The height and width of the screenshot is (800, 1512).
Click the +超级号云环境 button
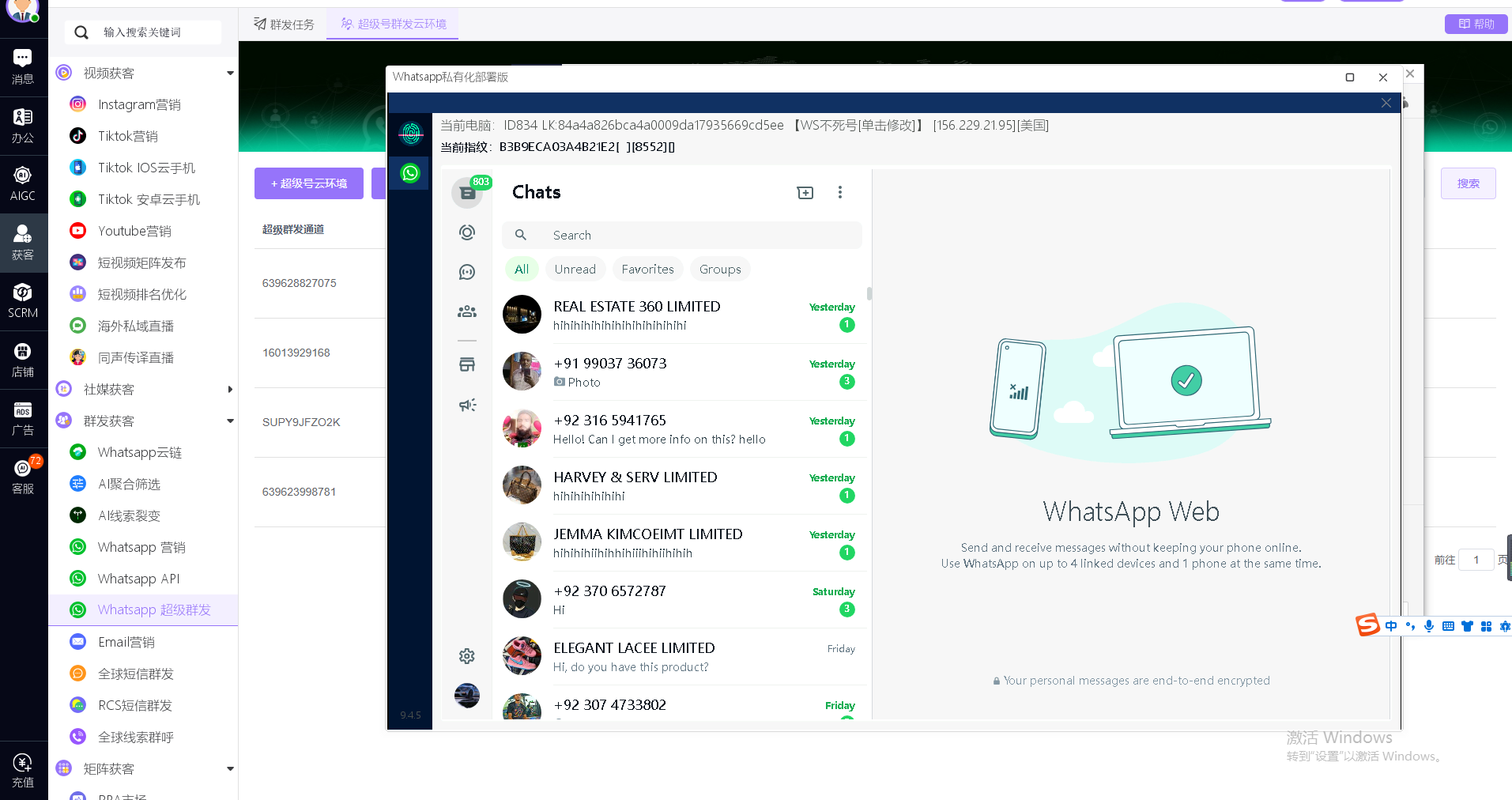(x=309, y=183)
